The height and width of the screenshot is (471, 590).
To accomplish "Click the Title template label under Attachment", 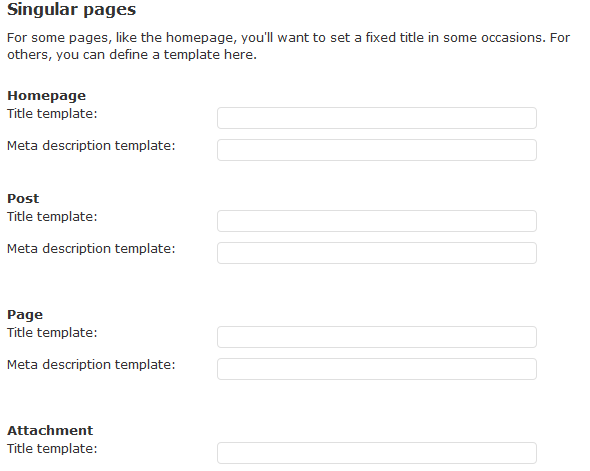I will [52, 448].
